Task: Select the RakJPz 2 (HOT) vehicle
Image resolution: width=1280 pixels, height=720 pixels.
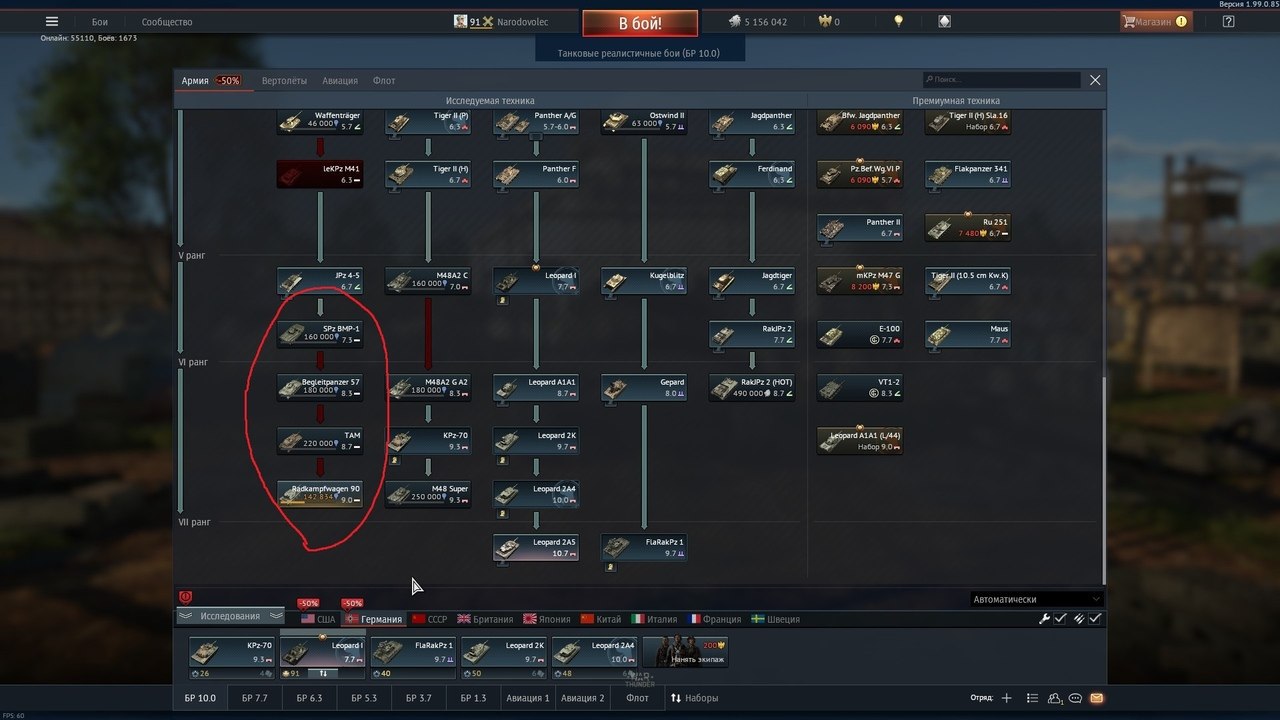Action: [x=752, y=387]
